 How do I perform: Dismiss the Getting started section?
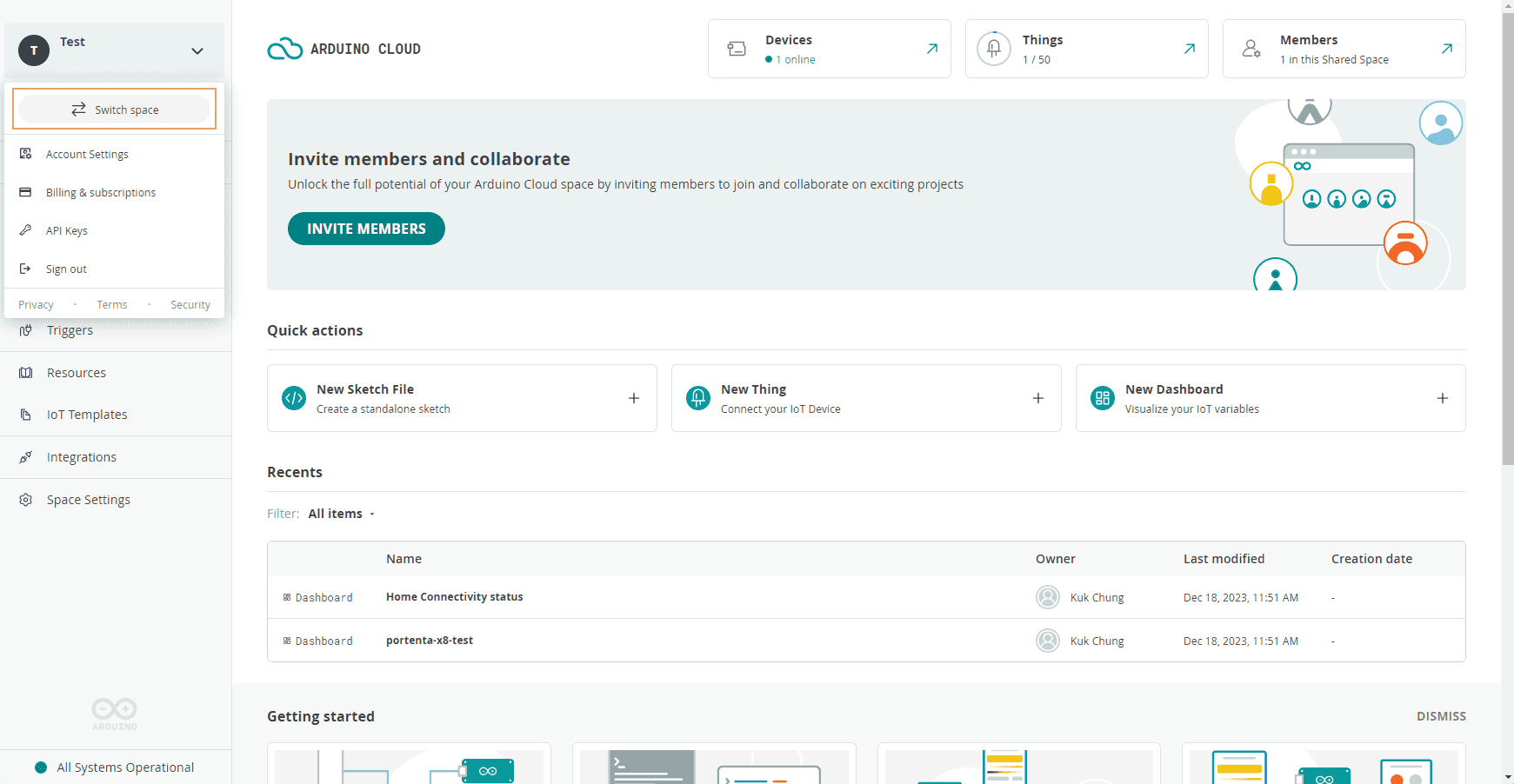pos(1440,716)
